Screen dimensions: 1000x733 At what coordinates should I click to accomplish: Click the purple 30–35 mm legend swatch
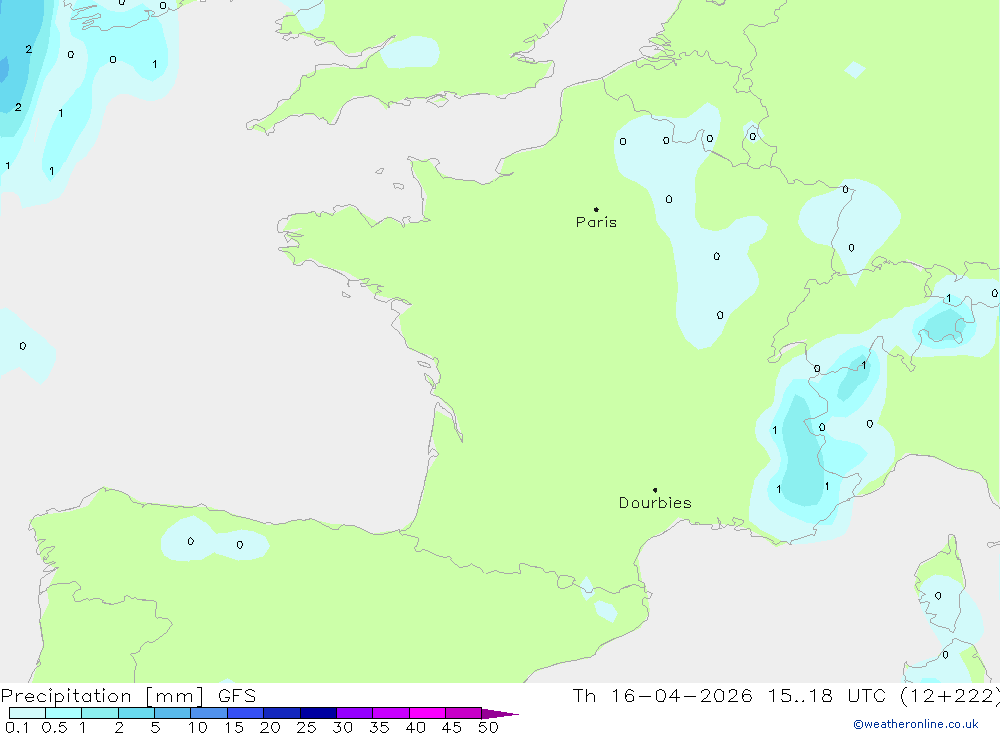(x=354, y=713)
